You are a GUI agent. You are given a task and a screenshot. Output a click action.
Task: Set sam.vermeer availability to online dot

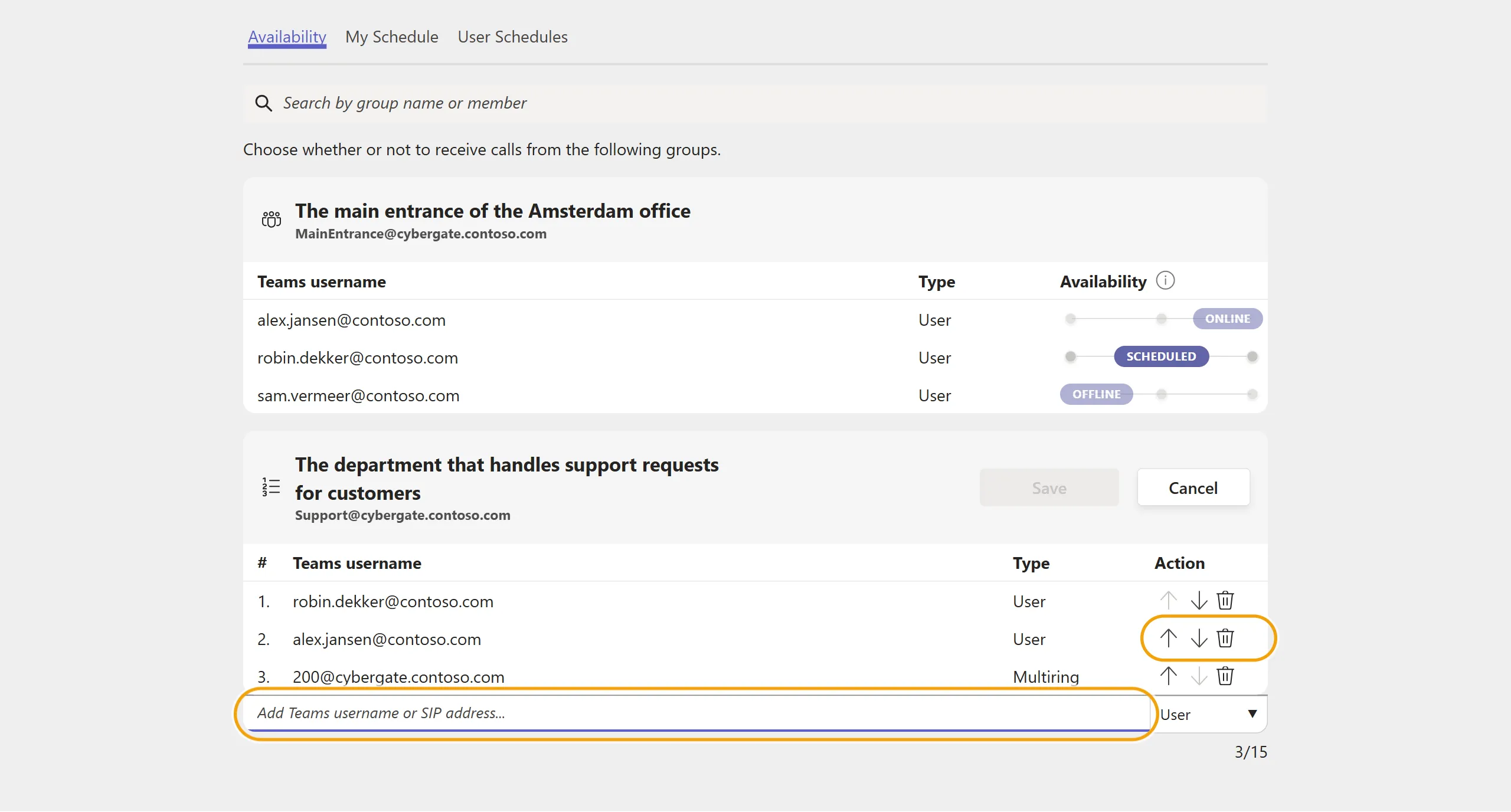(1252, 394)
